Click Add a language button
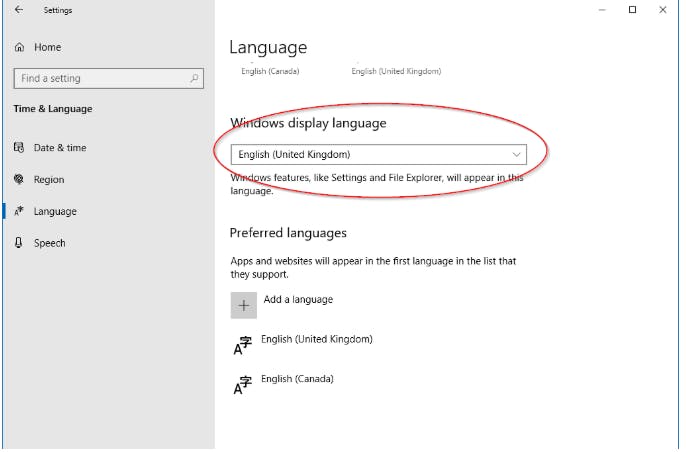Screen dimensions: 686x452 pyautogui.click(x=298, y=300)
